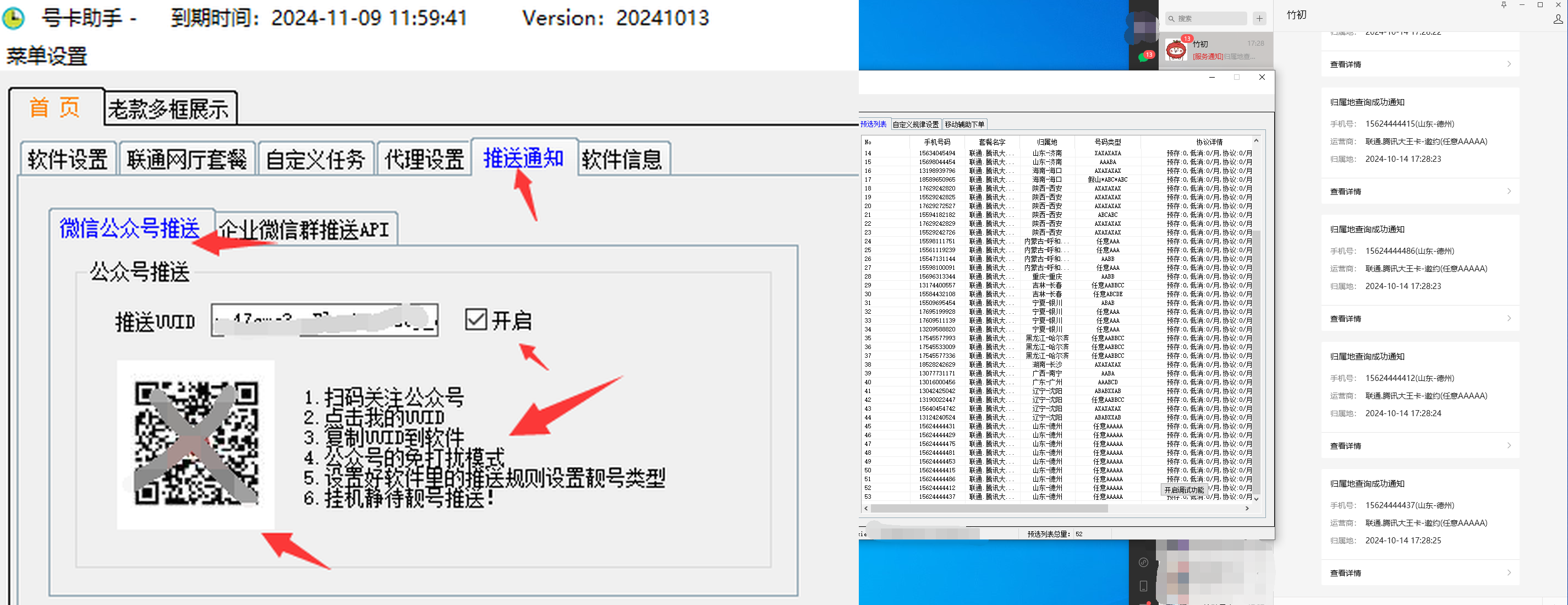
Task: Click the 归属地 column header
Action: click(1047, 142)
